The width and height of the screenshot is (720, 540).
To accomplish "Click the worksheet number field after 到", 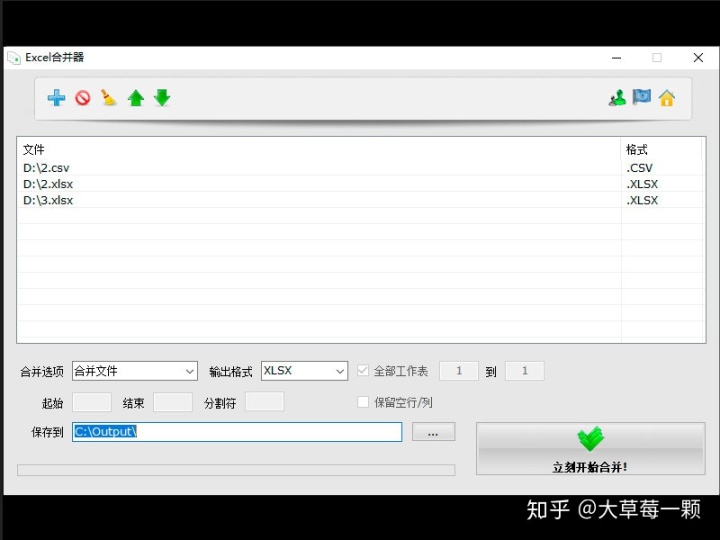I will coord(525,371).
